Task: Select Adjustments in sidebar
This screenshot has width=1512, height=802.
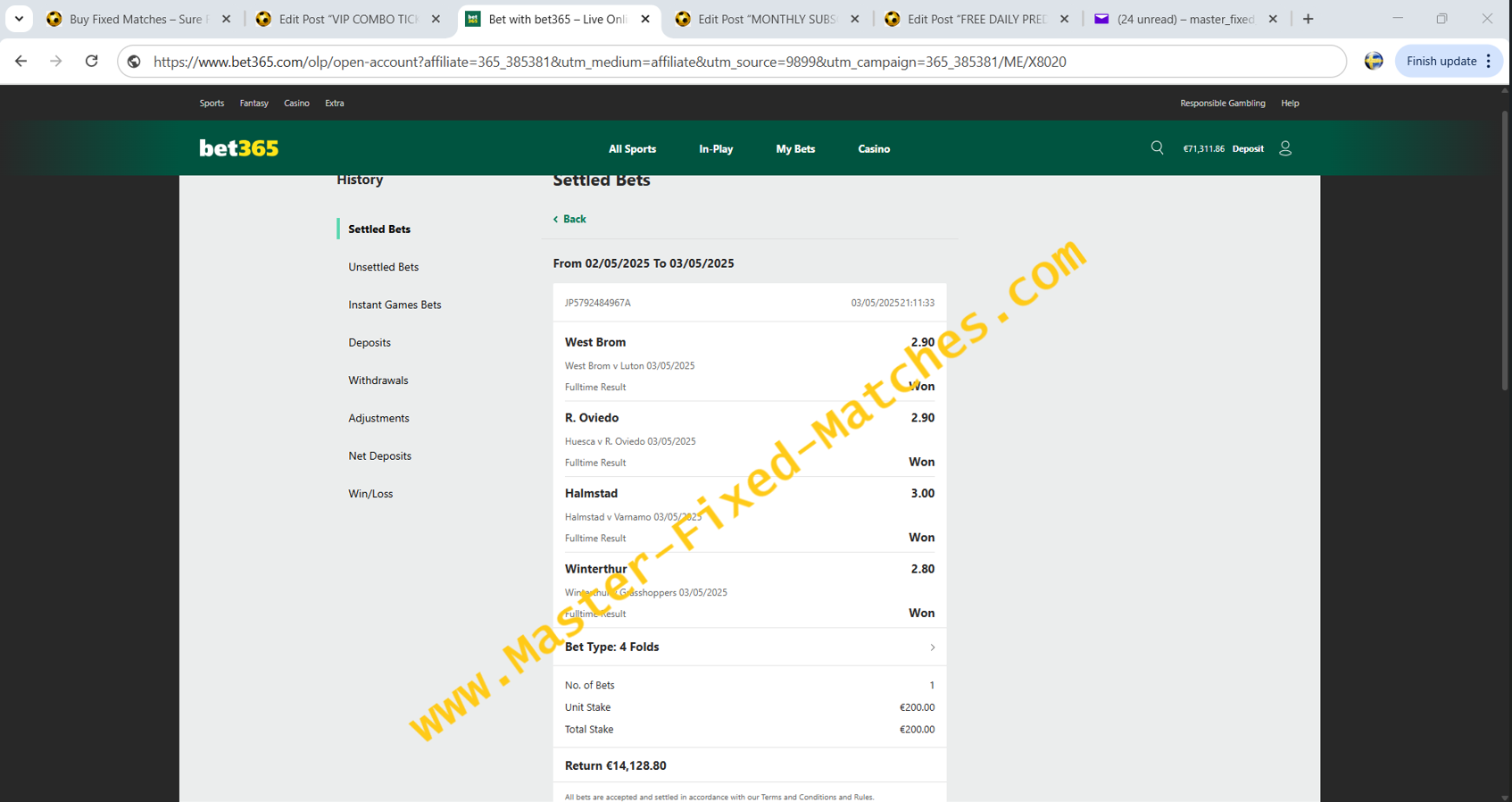Action: [378, 418]
